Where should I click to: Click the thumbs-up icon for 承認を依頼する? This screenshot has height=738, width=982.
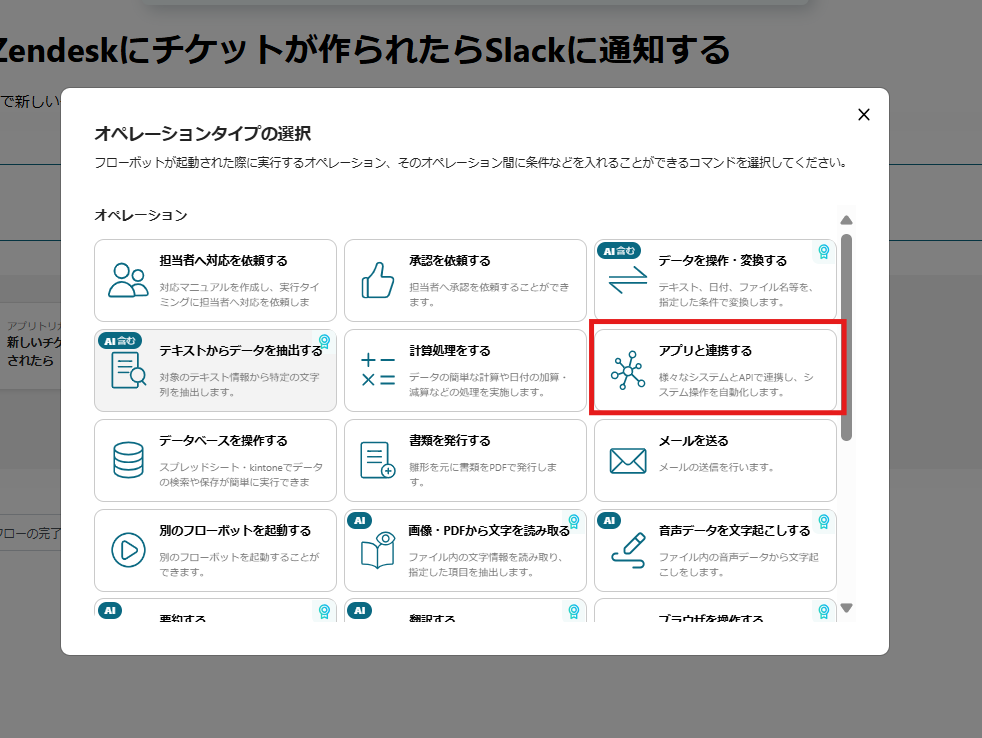pyautogui.click(x=378, y=280)
